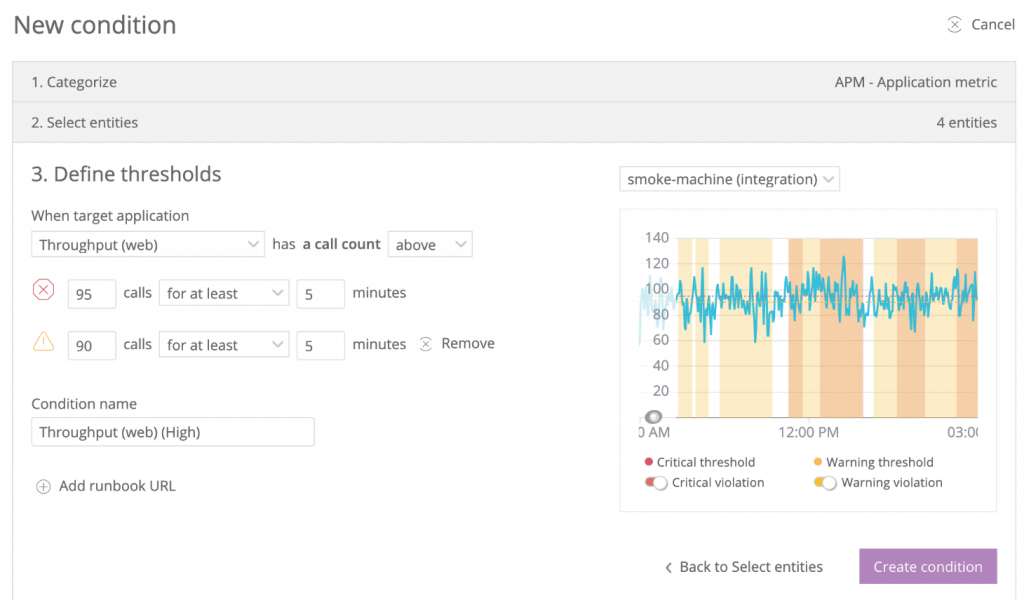Click the Create condition button
Screen dimensions: 1024x600
click(928, 566)
